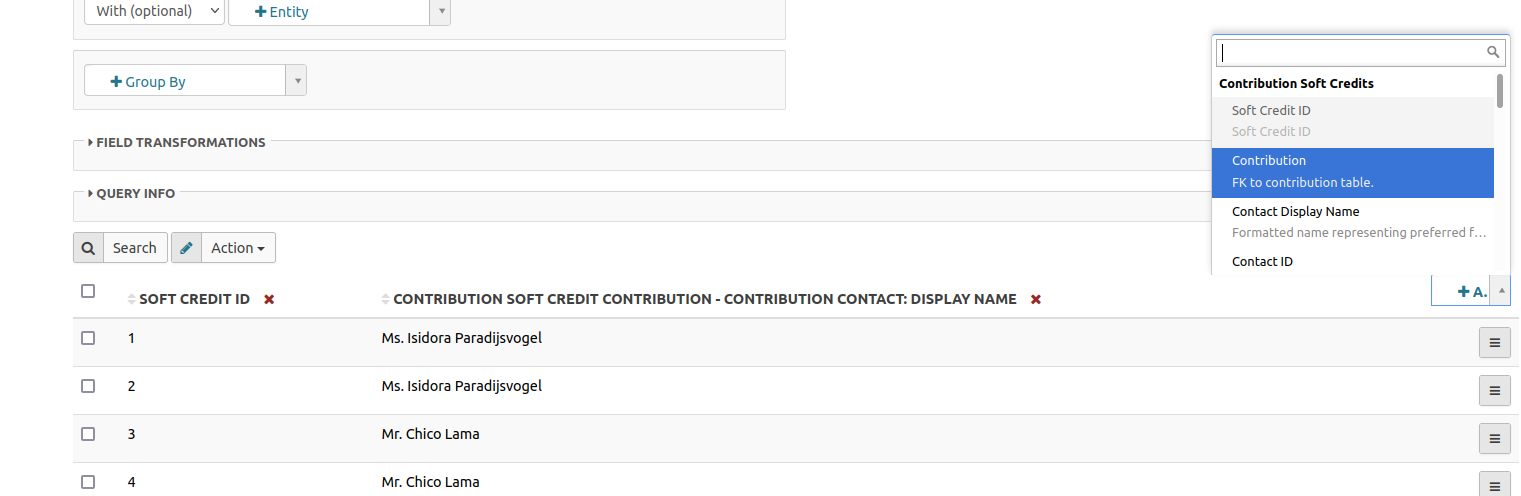Click the pencil edit icon
The width and height of the screenshot is (1521, 496).
pos(186,248)
